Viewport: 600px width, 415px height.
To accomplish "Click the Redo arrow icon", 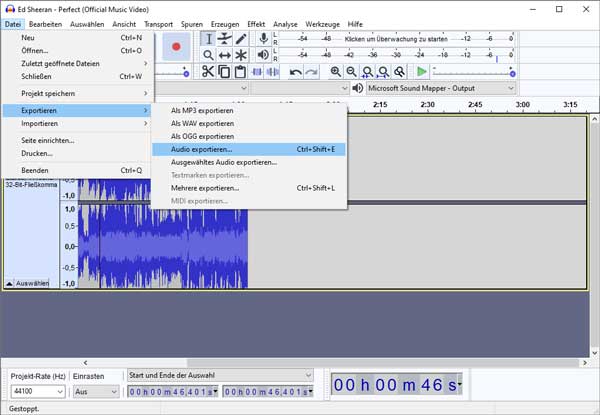I will [x=311, y=72].
